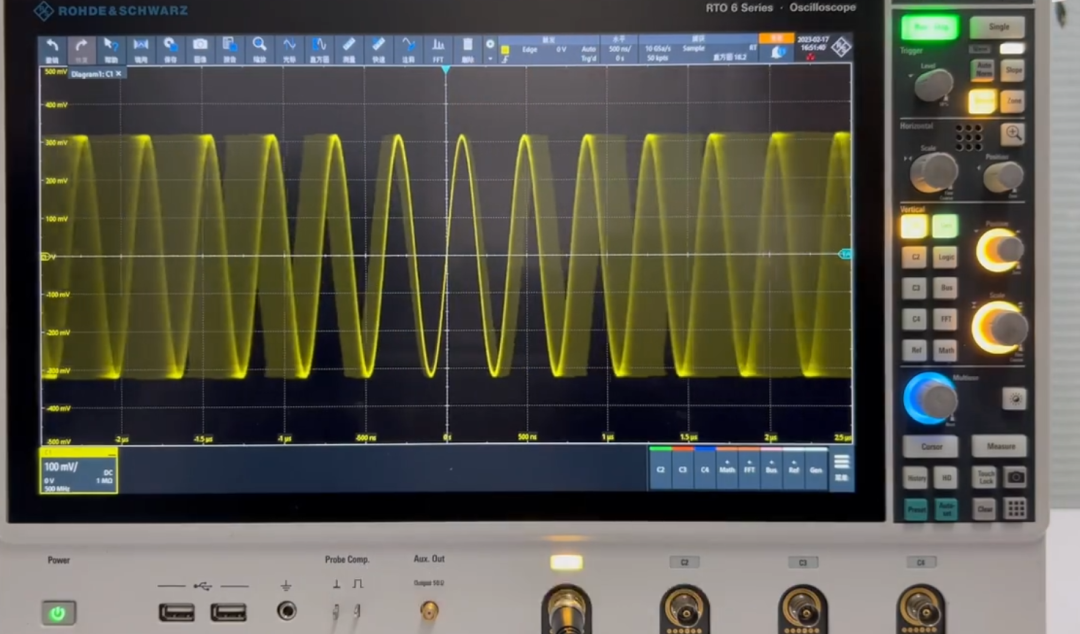Open the C1 100 mV/ channel settings box
This screenshot has height=634, width=1080.
click(79, 471)
